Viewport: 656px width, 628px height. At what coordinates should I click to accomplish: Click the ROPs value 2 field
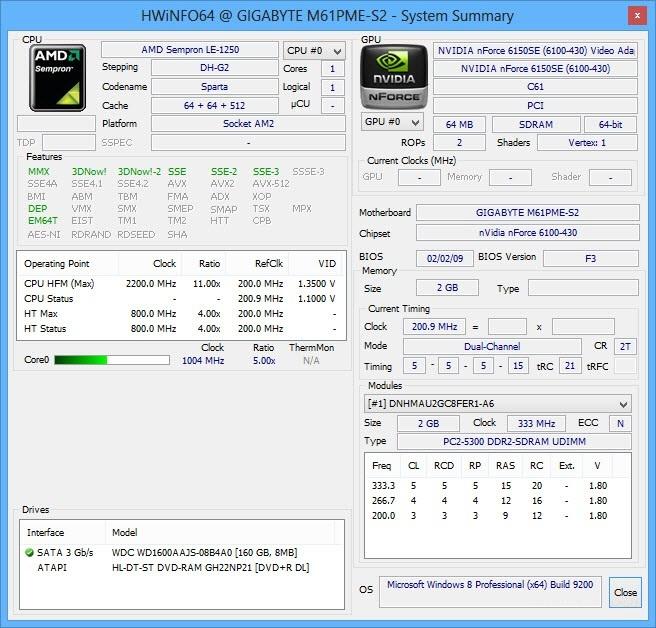click(x=459, y=143)
